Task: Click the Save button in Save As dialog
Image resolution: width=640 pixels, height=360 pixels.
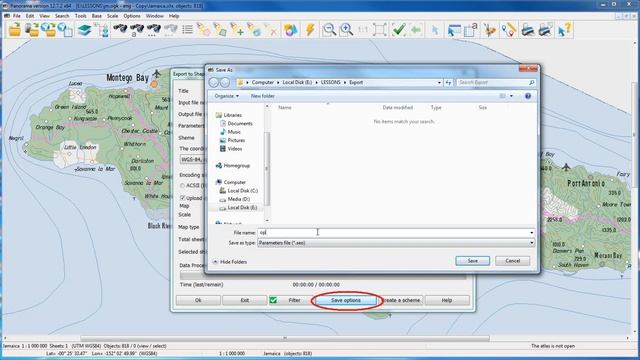Action: click(x=472, y=261)
